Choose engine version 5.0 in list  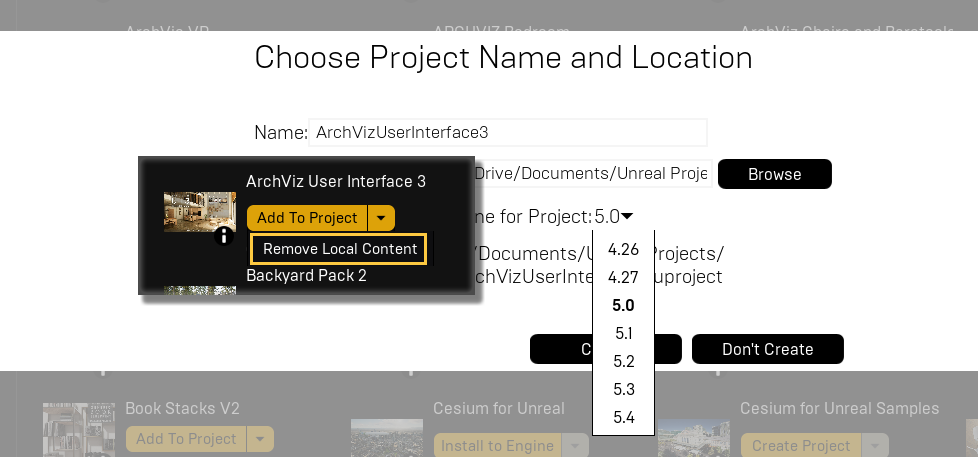(x=623, y=305)
